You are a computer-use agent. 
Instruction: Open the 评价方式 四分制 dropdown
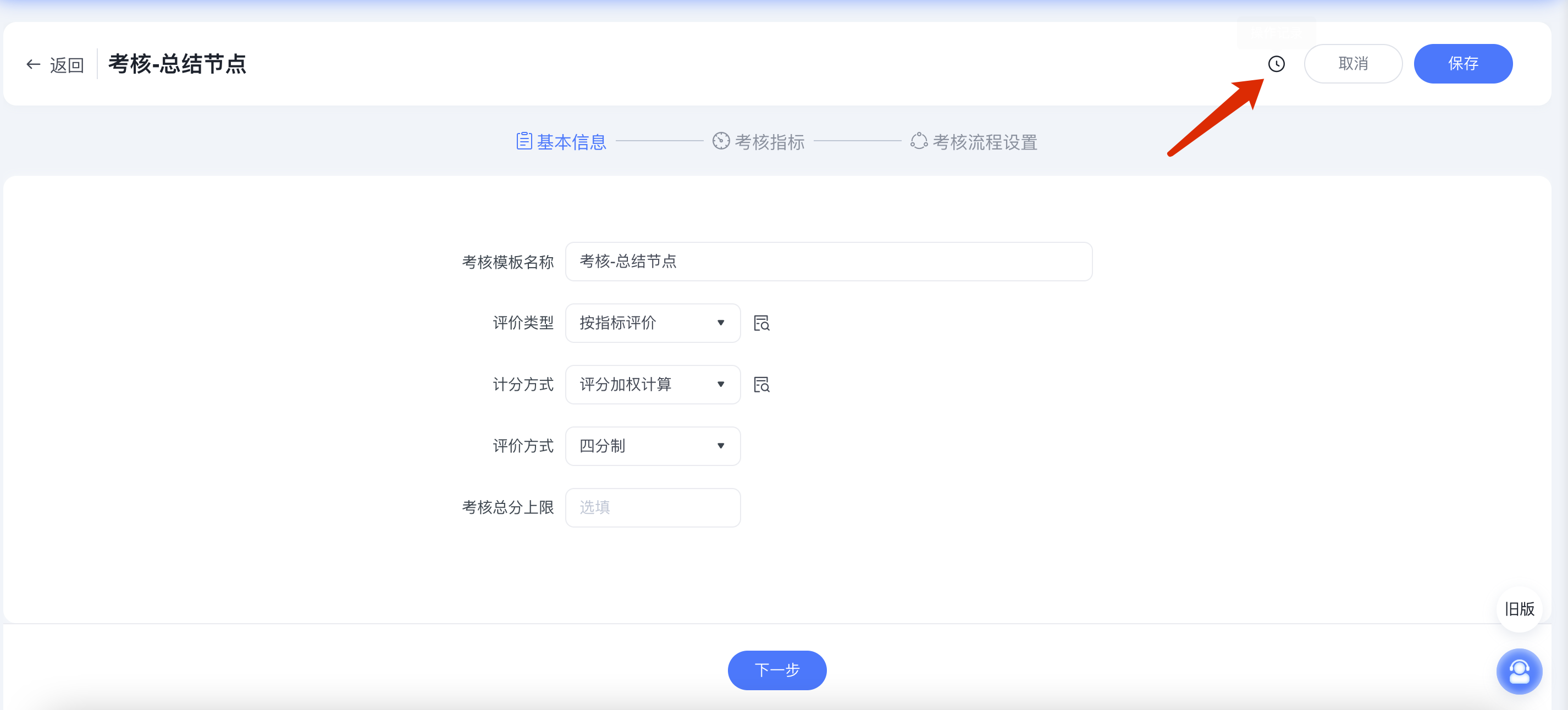pyautogui.click(x=653, y=446)
